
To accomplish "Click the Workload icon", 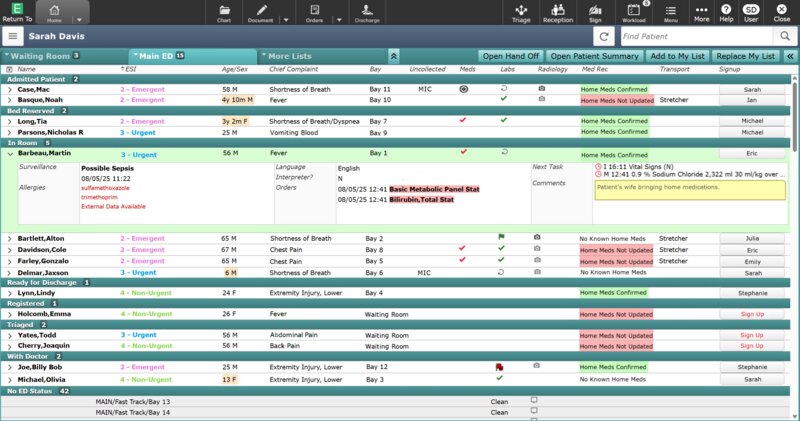I will coord(634,12).
